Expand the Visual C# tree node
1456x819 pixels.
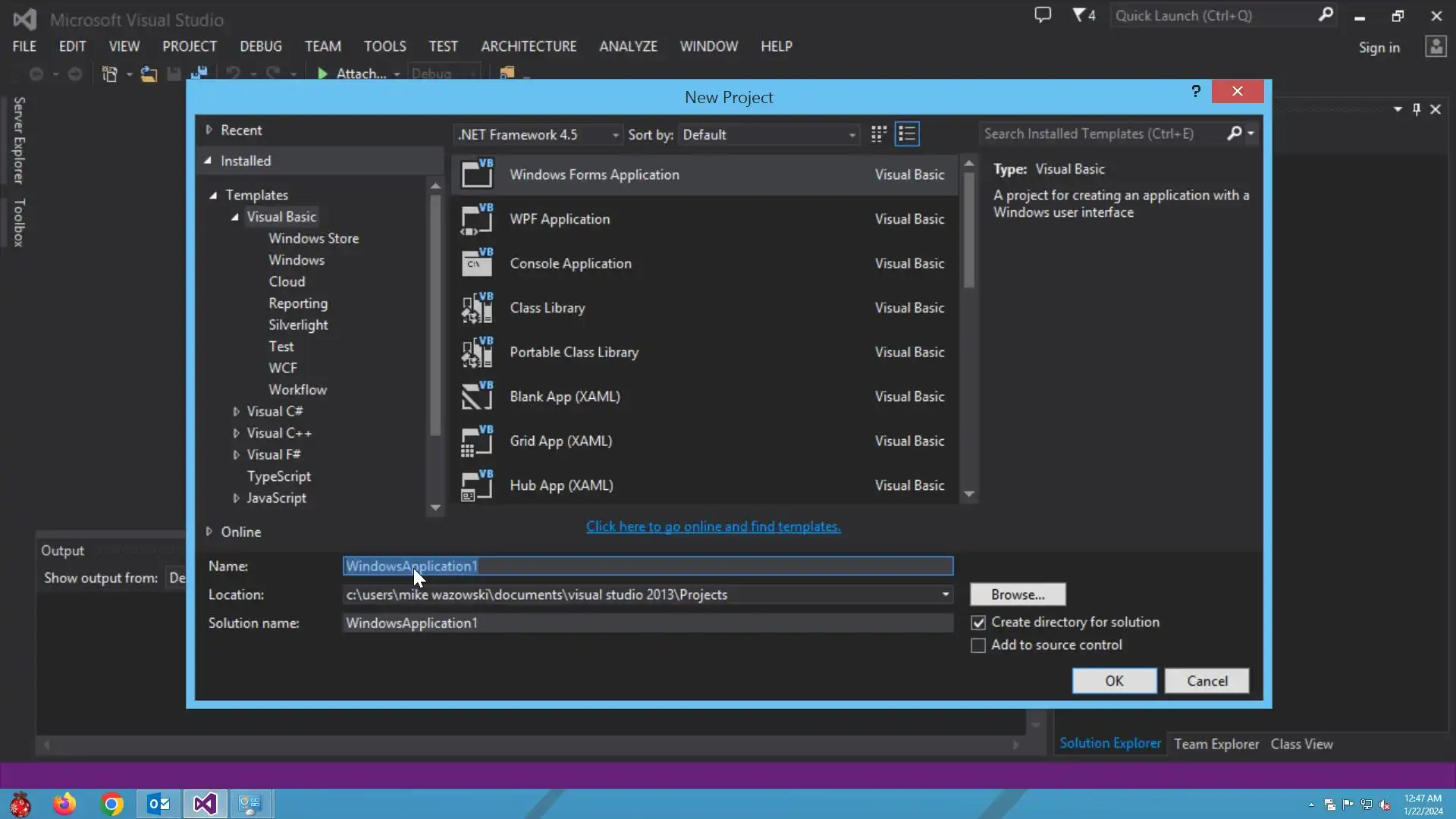point(236,412)
